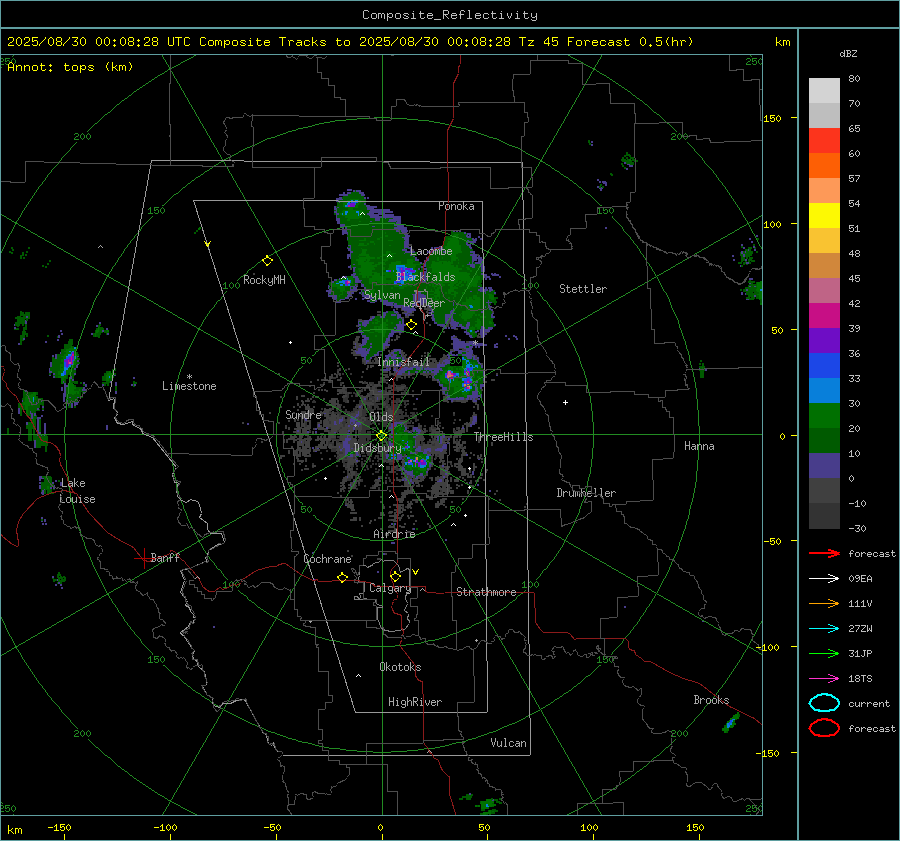
Task: Click the orange 111V arrow legend icon
Action: pos(824,603)
